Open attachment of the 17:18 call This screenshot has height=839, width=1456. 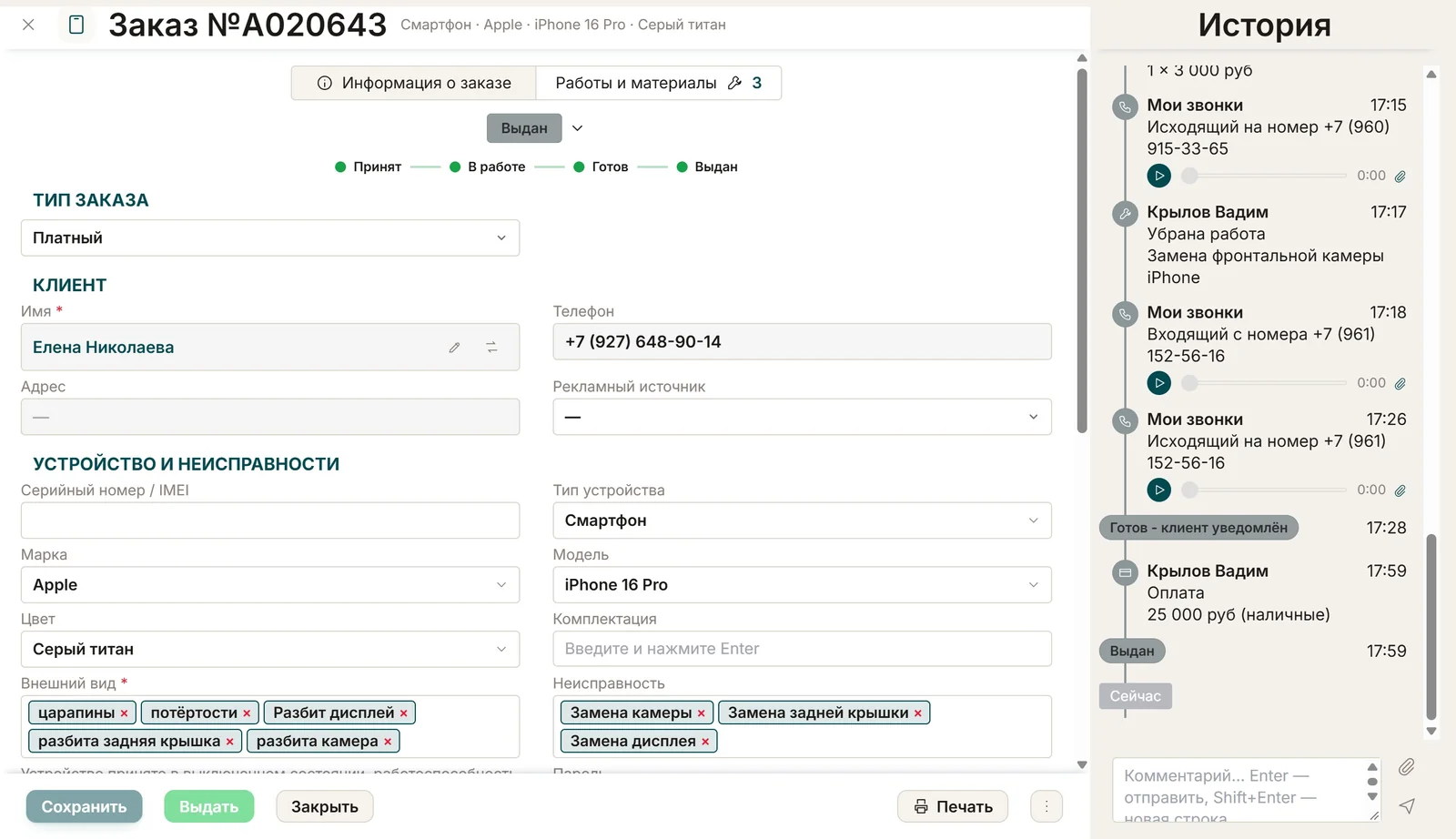click(1400, 384)
